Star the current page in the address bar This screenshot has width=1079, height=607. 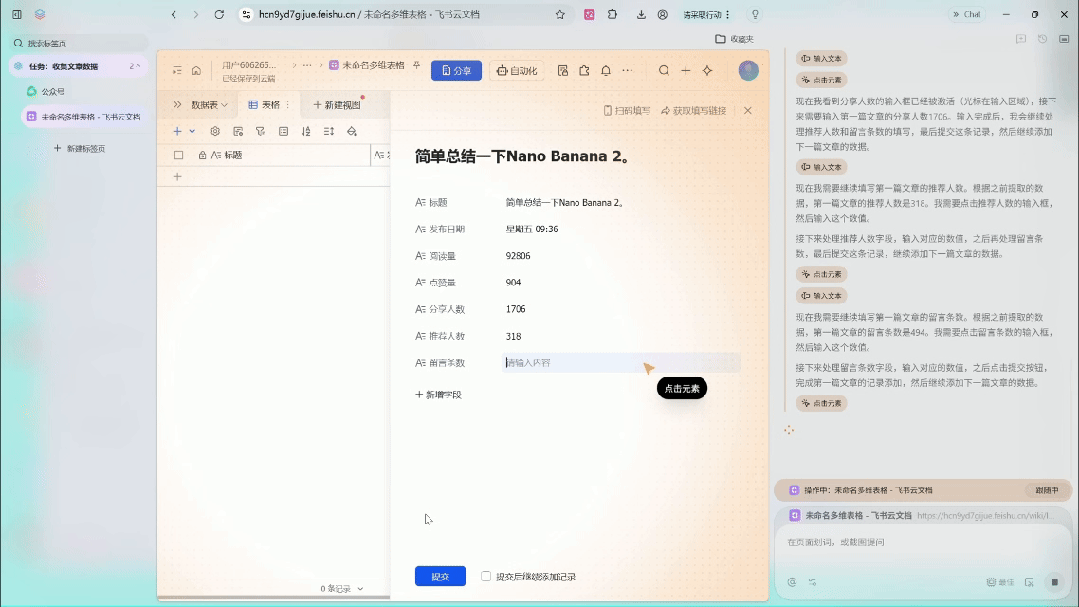(x=560, y=15)
